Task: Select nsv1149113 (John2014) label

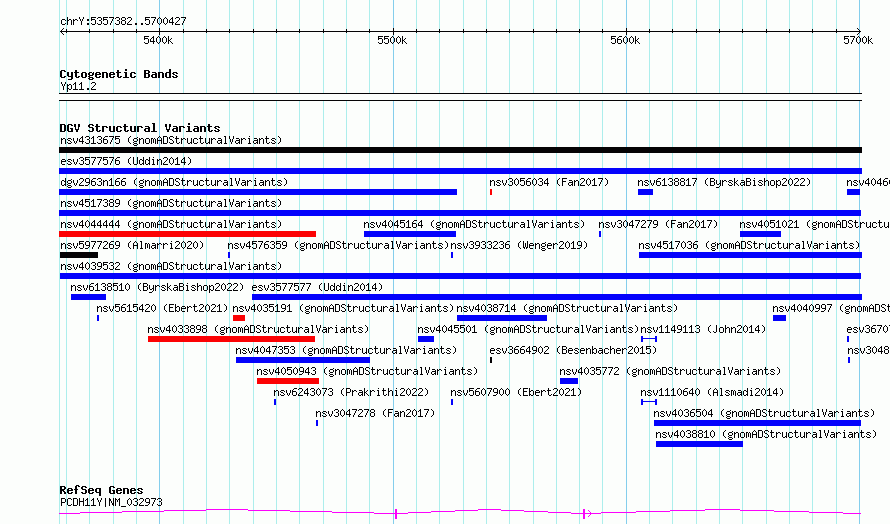Action: [x=703, y=329]
